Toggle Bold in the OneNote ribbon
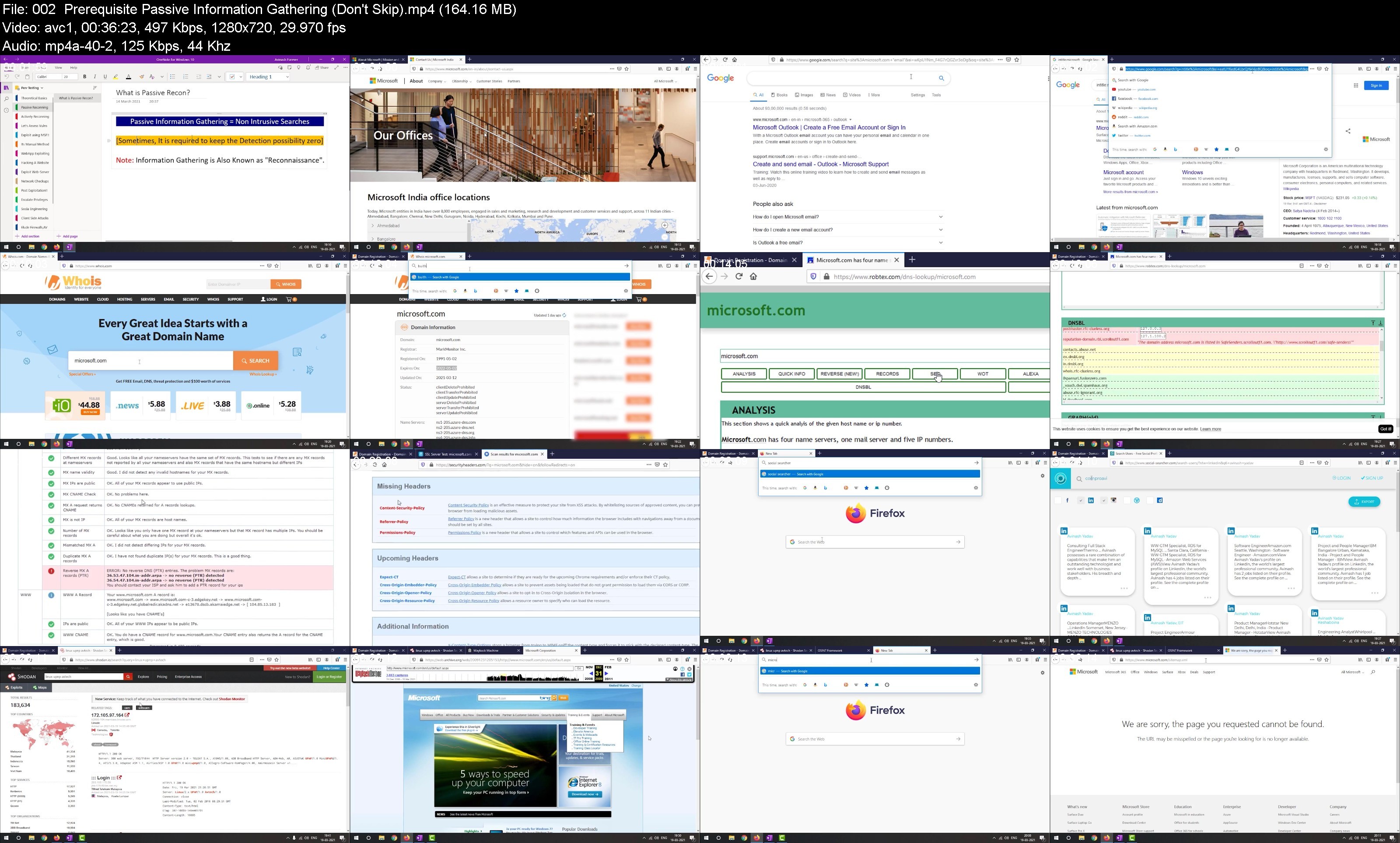 click(x=84, y=77)
